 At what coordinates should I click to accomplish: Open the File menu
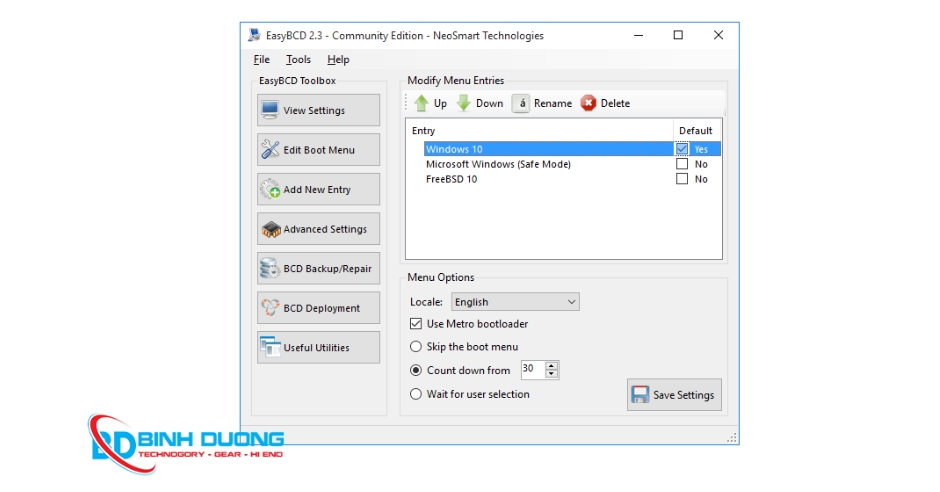click(x=261, y=59)
